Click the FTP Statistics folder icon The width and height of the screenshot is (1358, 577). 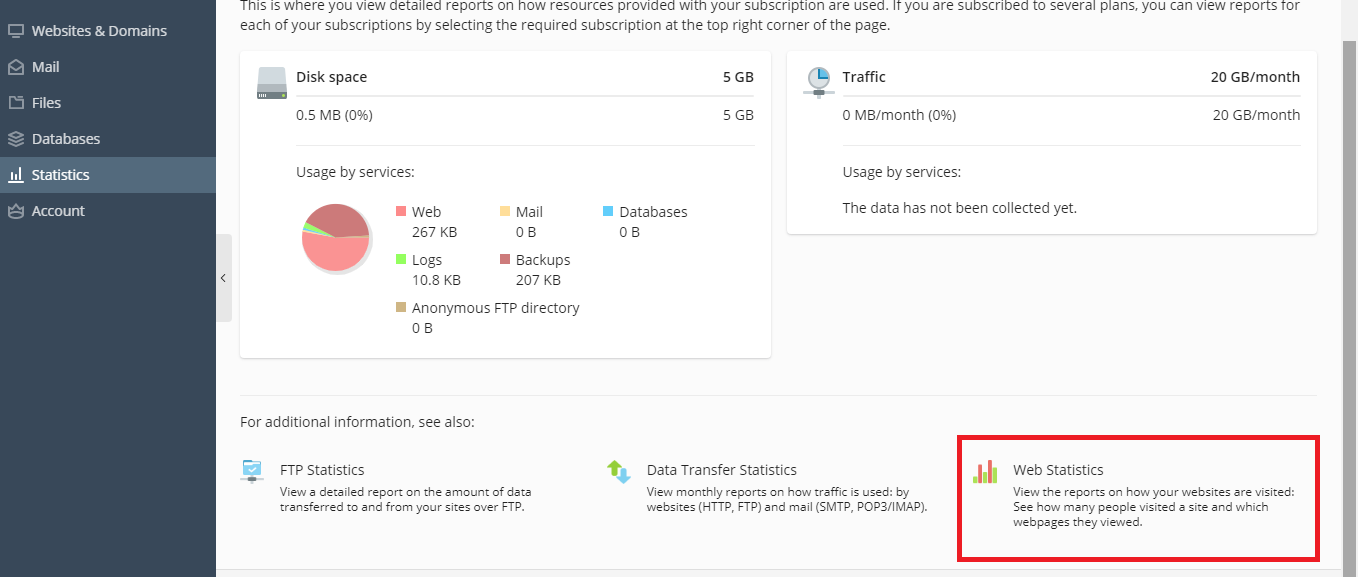click(253, 471)
